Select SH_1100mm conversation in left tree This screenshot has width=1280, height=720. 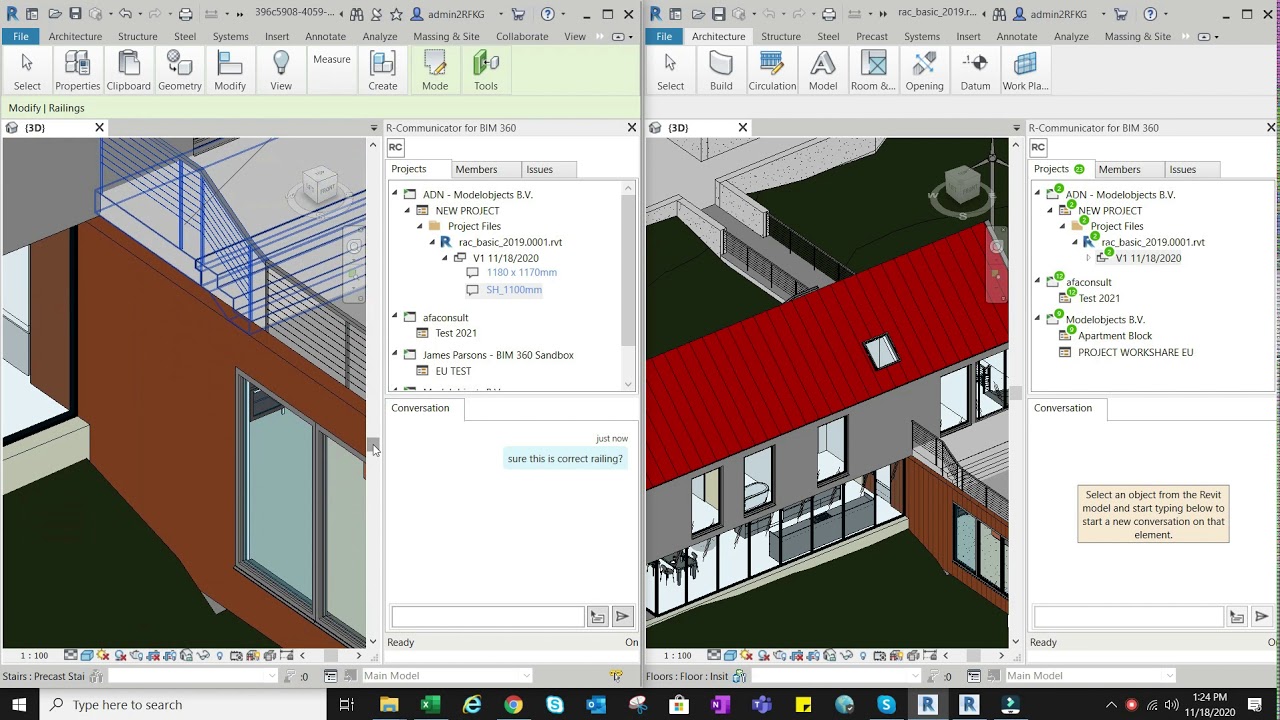[514, 290]
